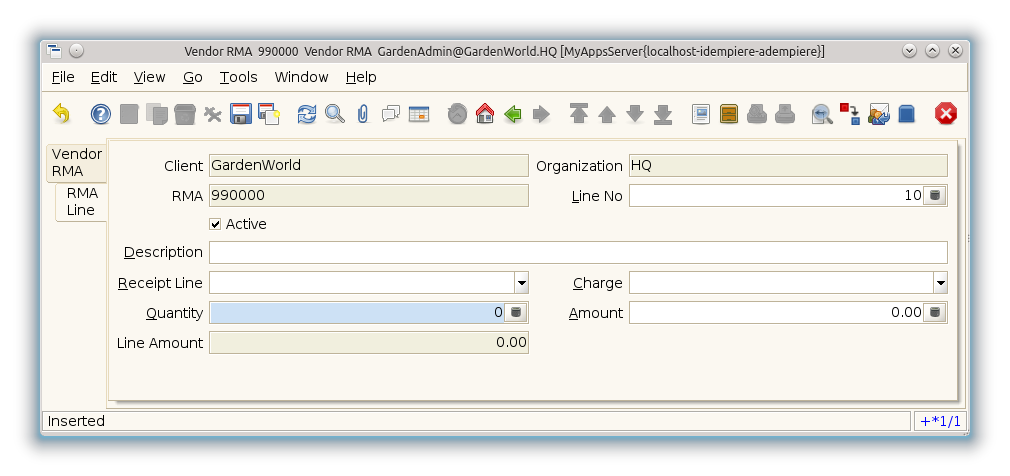The image size is (1010, 476).
Task: Open the Window menu
Action: [x=301, y=77]
